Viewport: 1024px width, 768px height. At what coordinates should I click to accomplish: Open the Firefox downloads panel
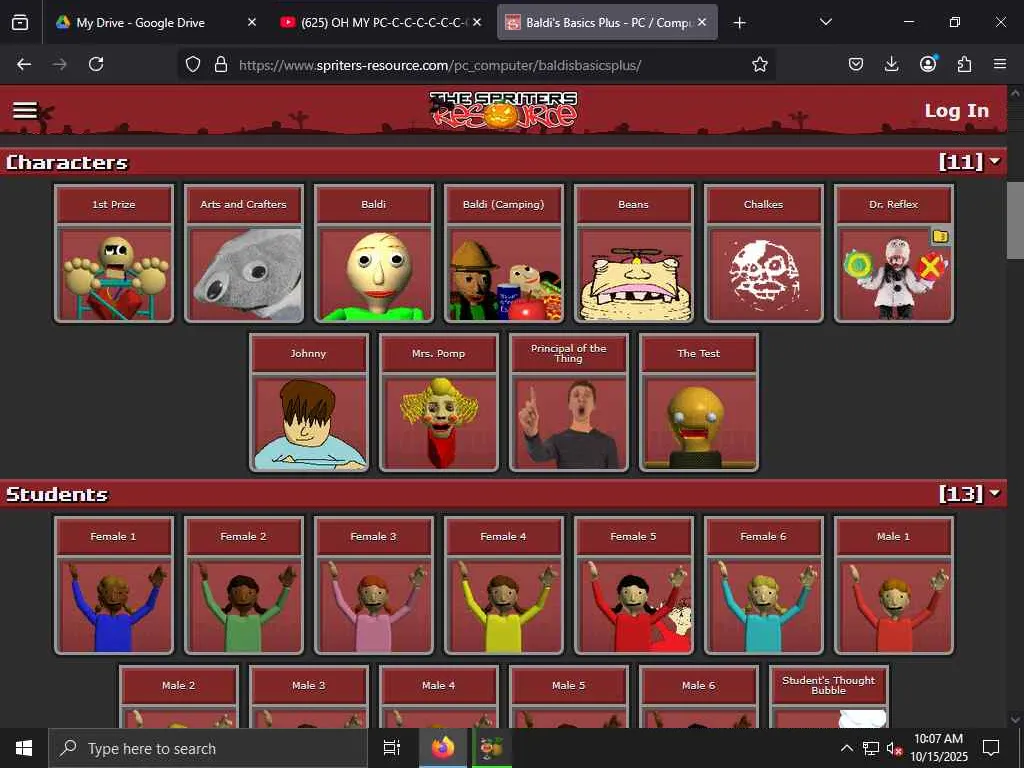891,64
